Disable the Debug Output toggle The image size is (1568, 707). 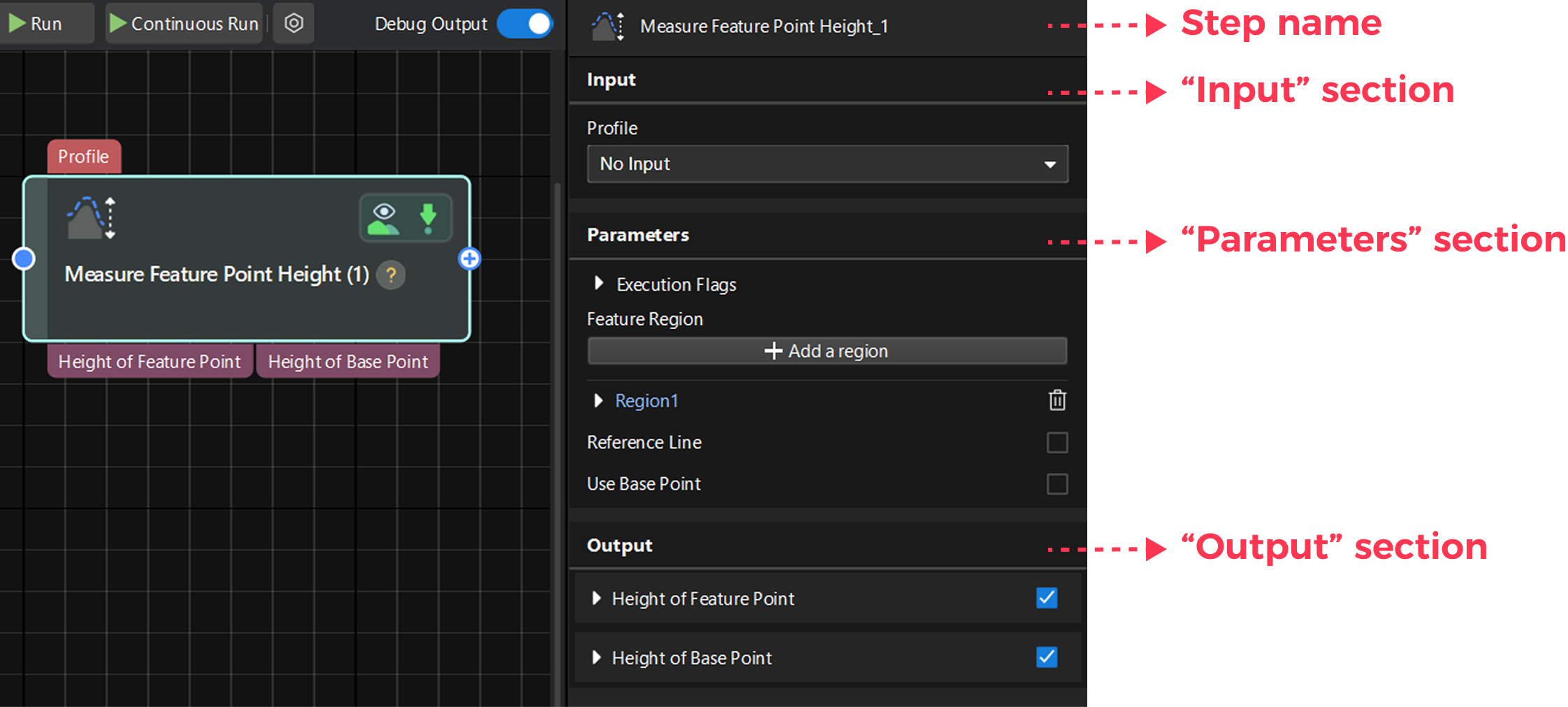(x=524, y=23)
